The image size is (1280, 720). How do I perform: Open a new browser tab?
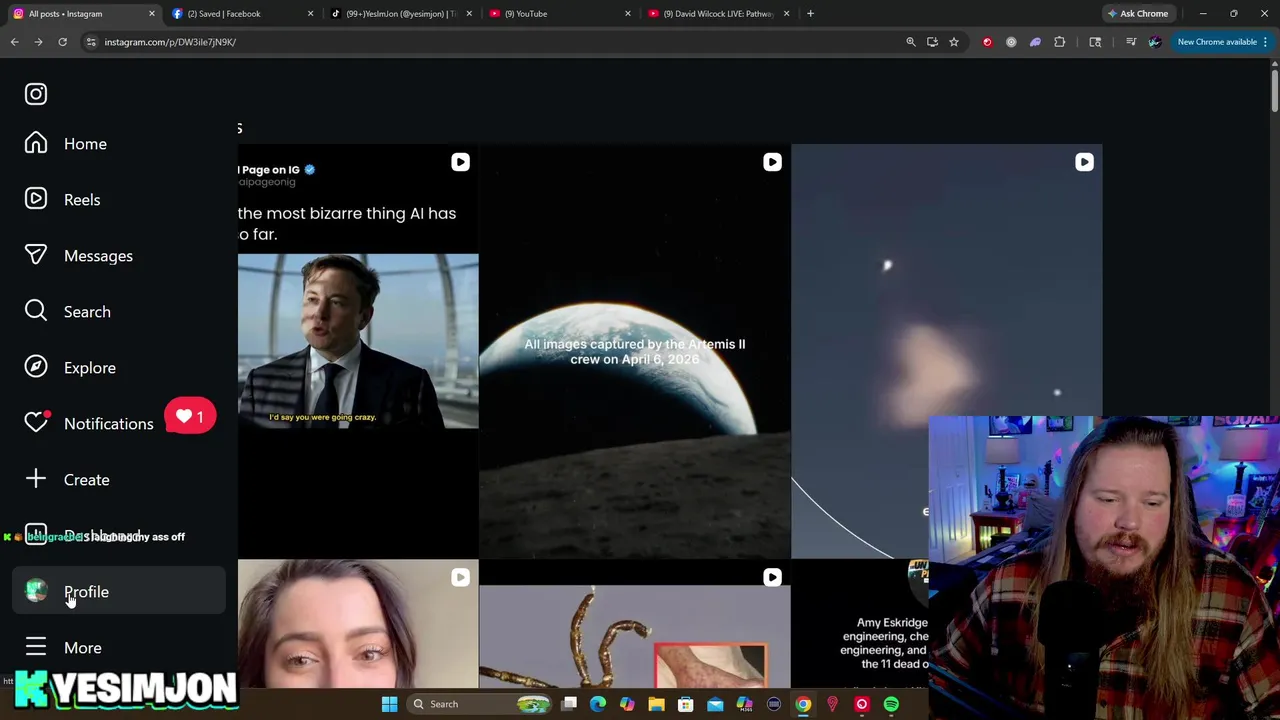[x=810, y=14]
